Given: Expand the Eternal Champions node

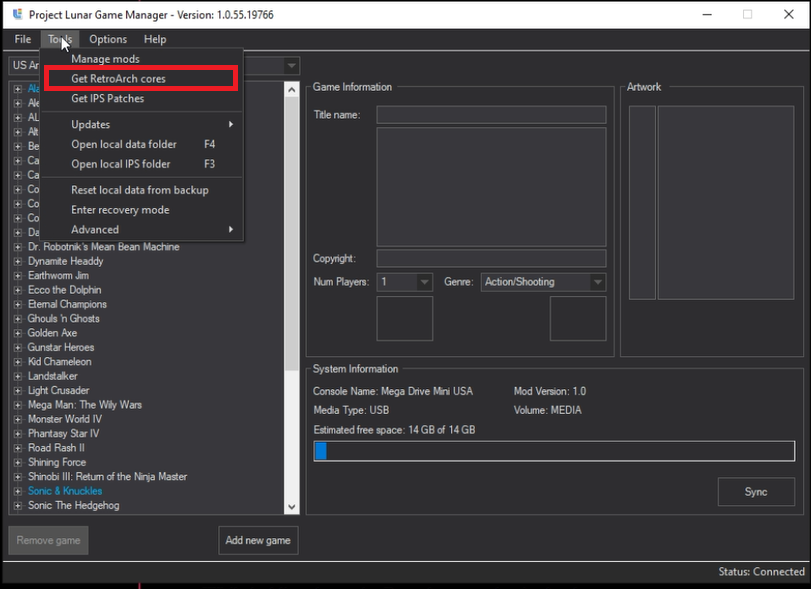Looking at the screenshot, I should pyautogui.click(x=18, y=305).
